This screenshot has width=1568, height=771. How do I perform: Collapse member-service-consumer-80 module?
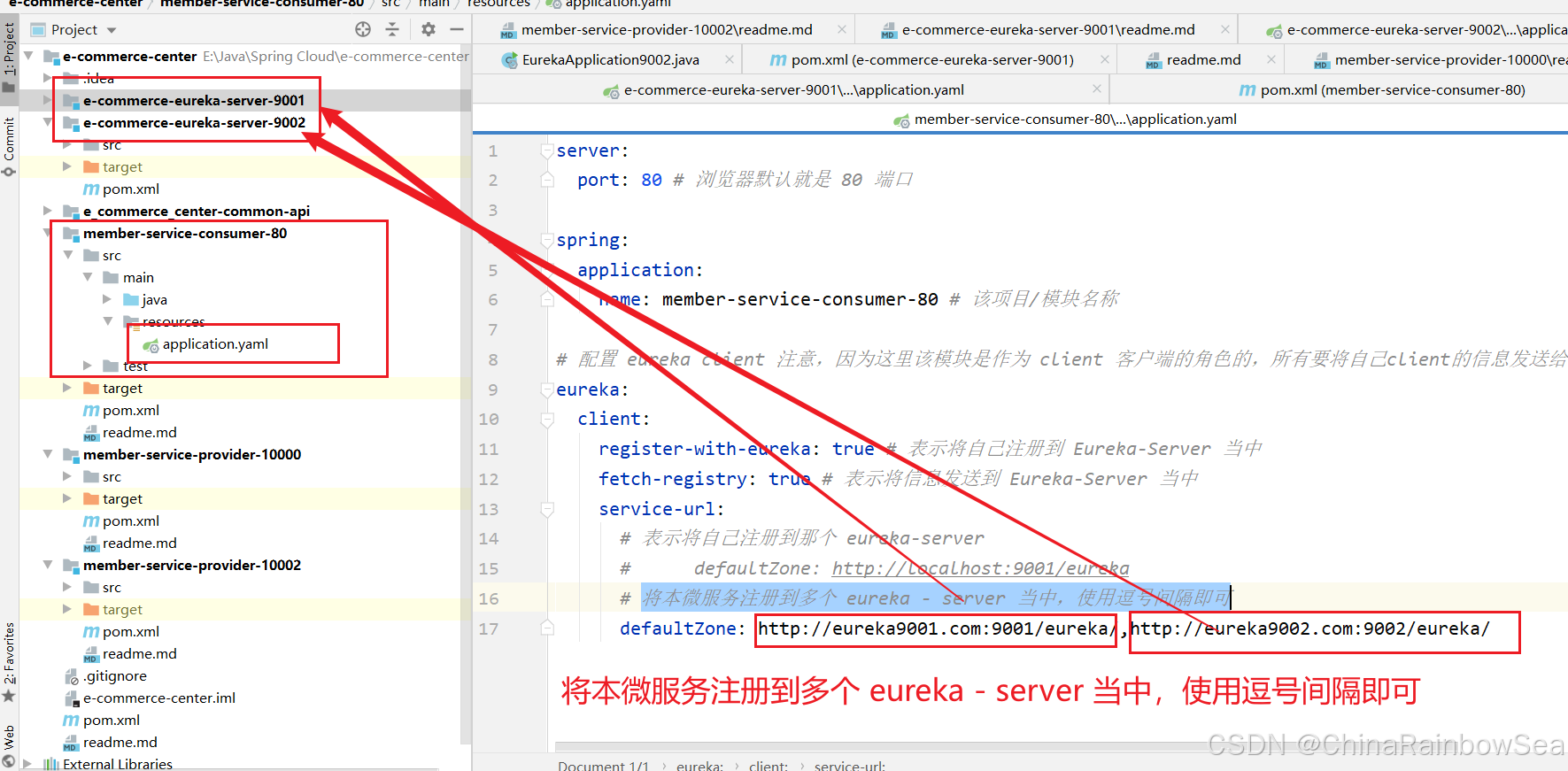pos(48,233)
